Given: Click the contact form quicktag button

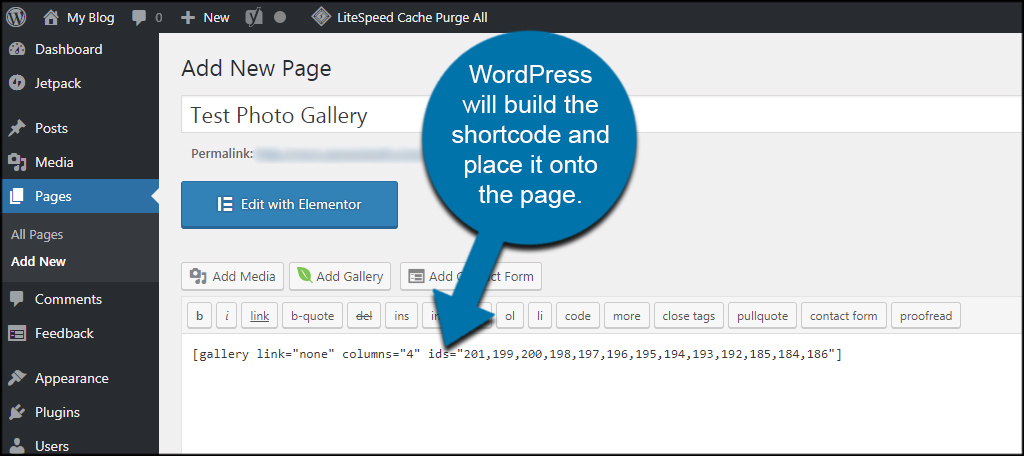Looking at the screenshot, I should pos(844,316).
